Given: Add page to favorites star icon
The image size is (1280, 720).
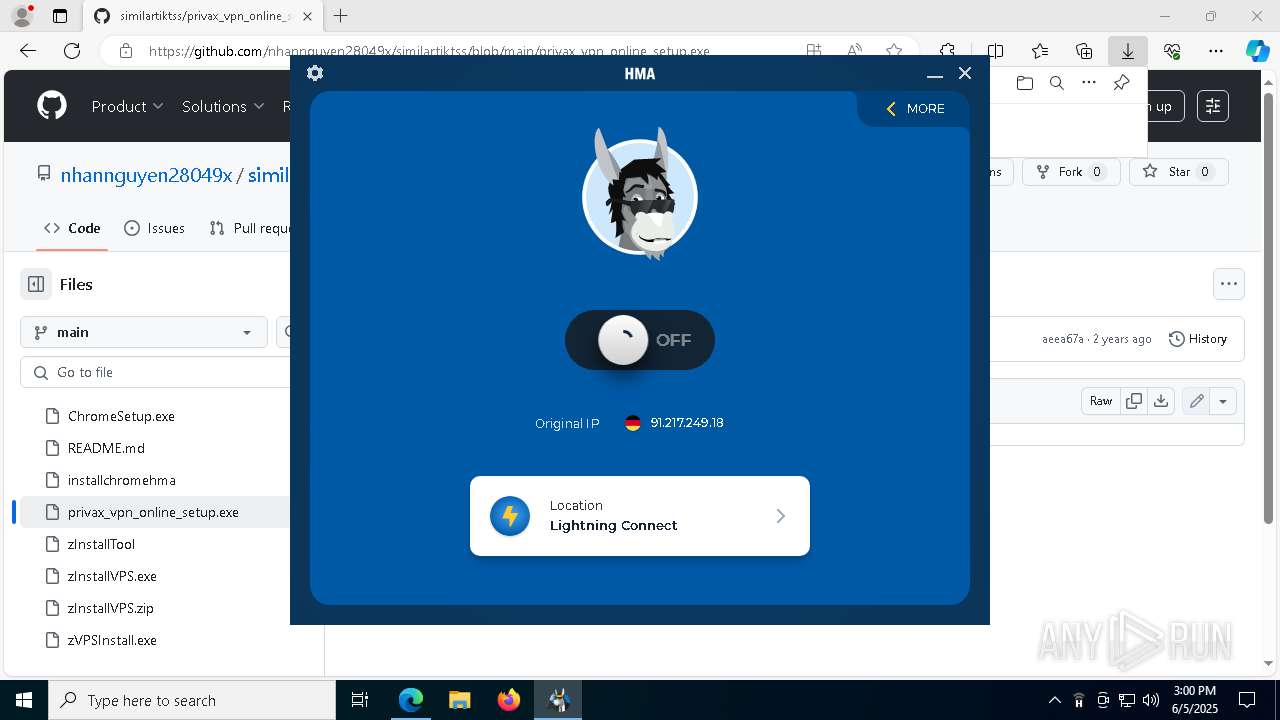Looking at the screenshot, I should (894, 51).
